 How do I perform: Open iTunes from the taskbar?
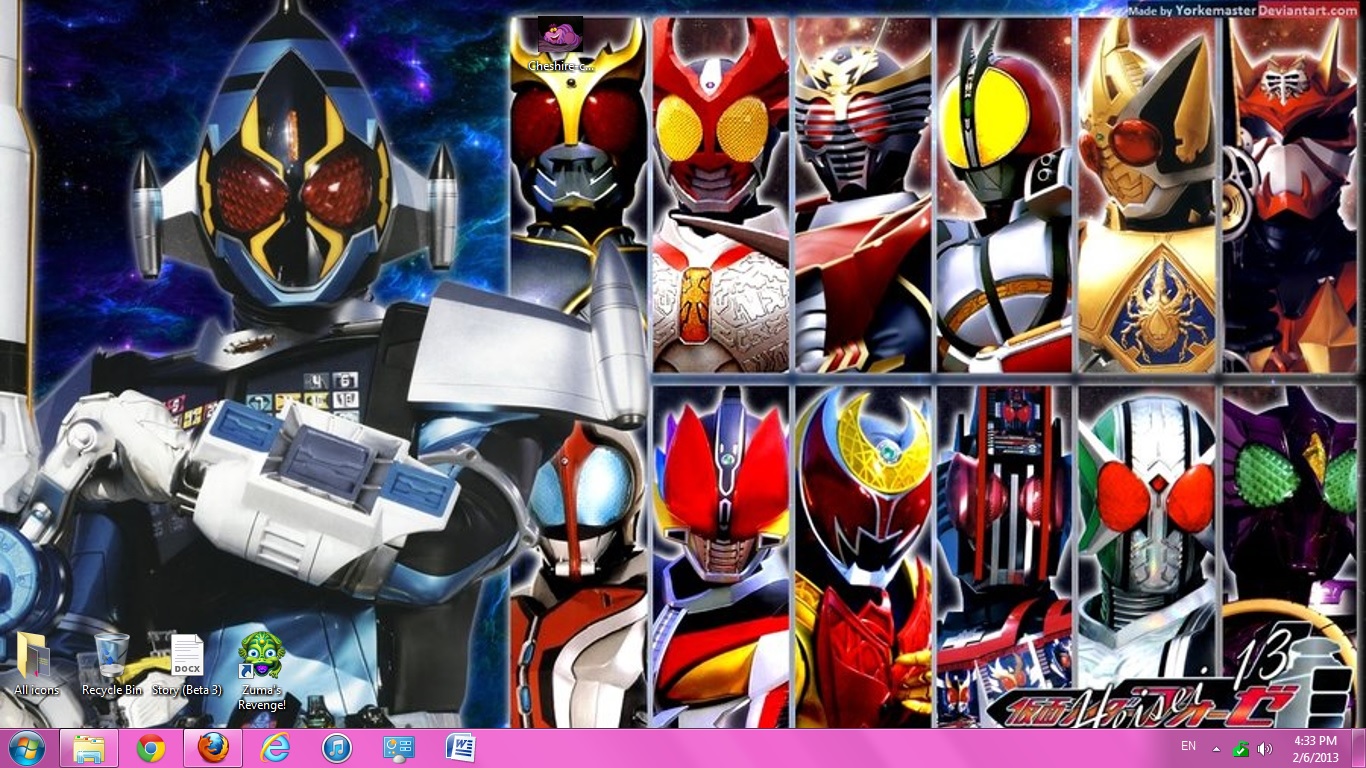337,748
